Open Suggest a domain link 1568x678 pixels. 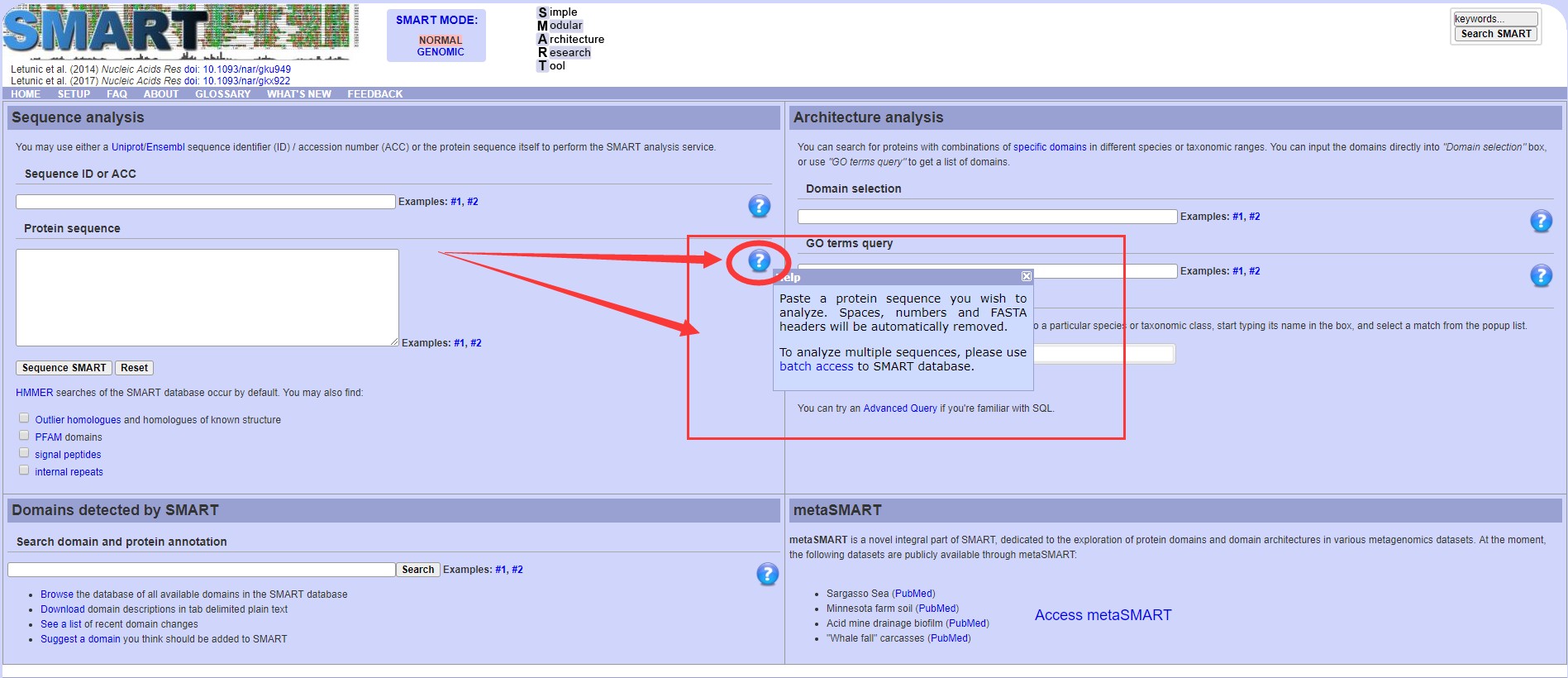(80, 639)
